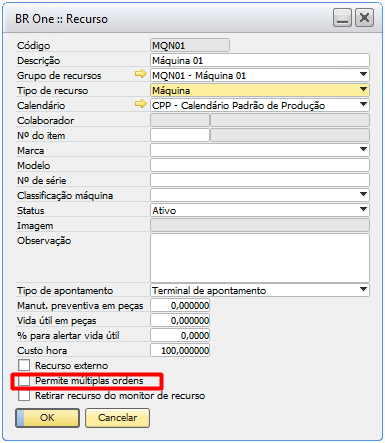The image size is (385, 443).
Task: Open the Calendário dropdown list
Action: pos(364,104)
